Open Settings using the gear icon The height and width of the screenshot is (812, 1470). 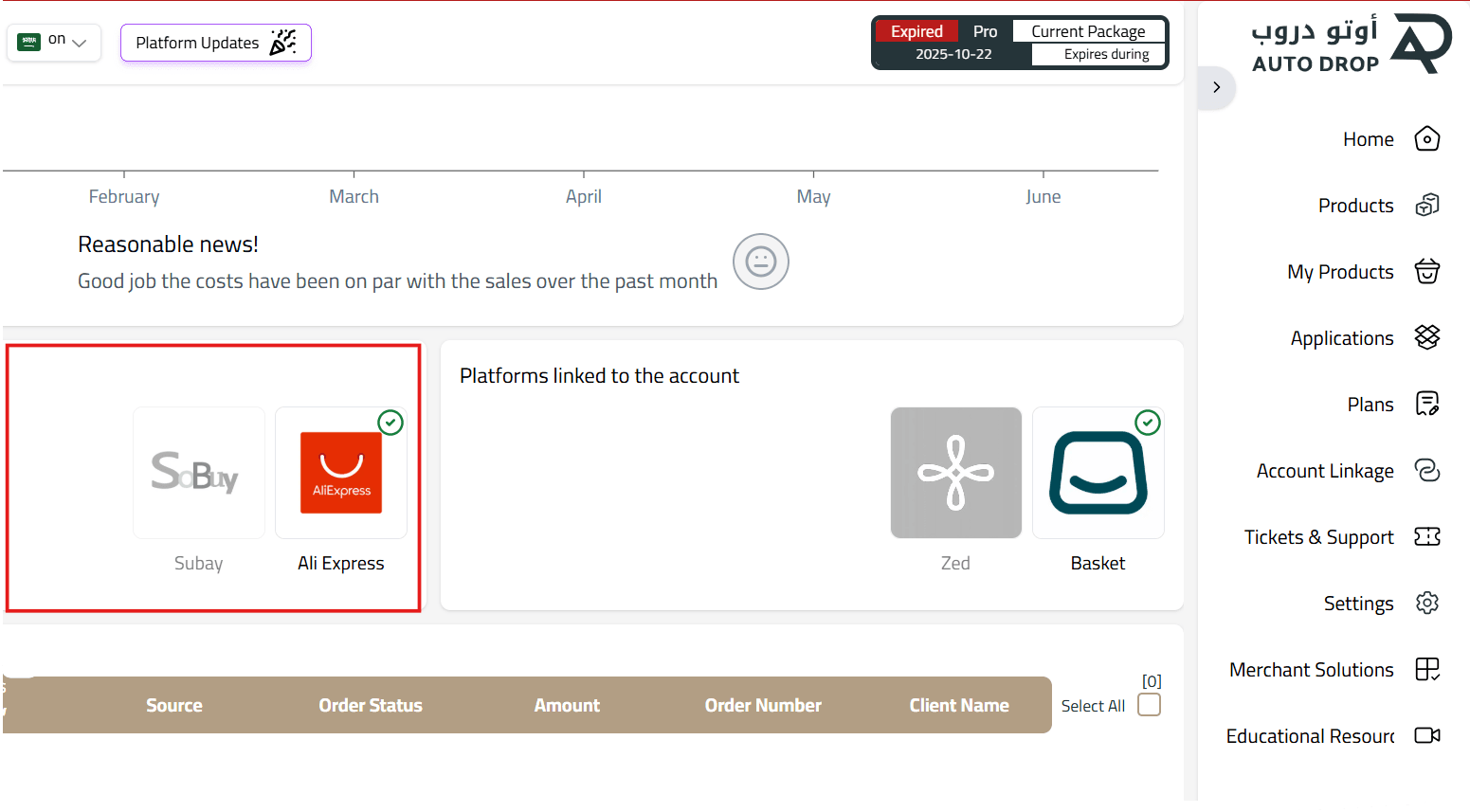1426,604
